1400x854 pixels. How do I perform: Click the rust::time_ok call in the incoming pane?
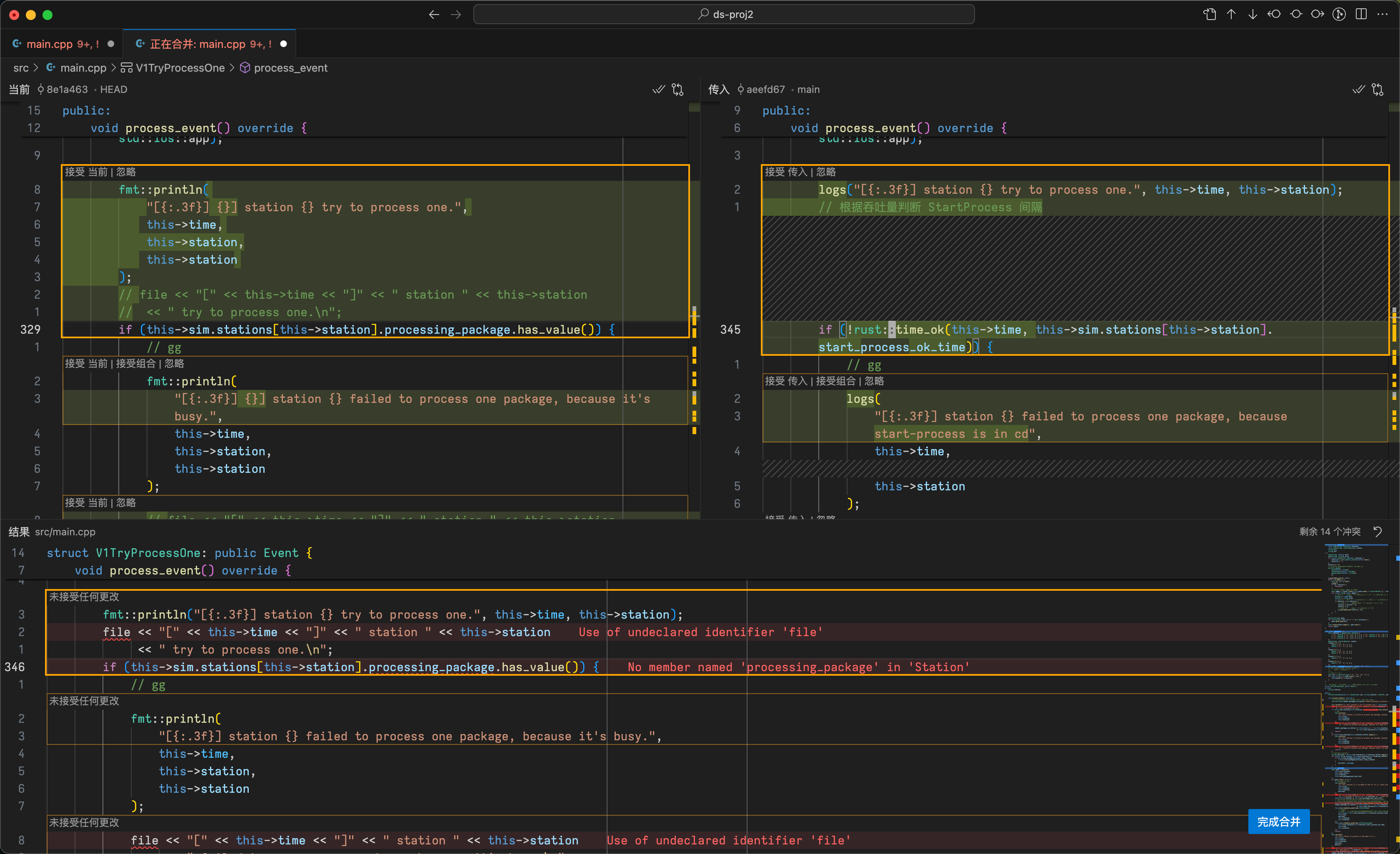pos(899,330)
